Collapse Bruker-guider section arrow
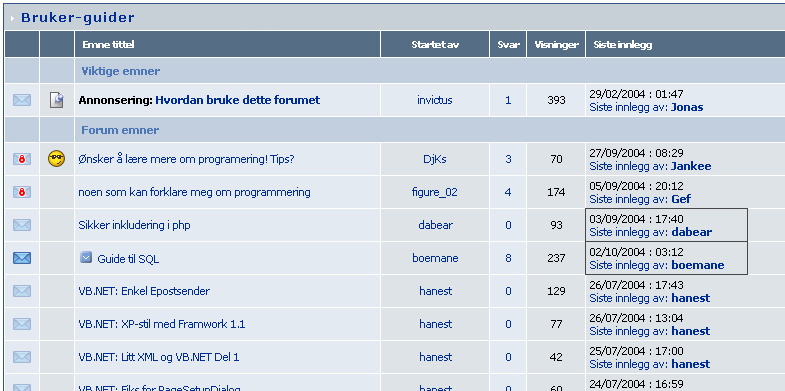This screenshot has height=391, width=785. tap(13, 19)
